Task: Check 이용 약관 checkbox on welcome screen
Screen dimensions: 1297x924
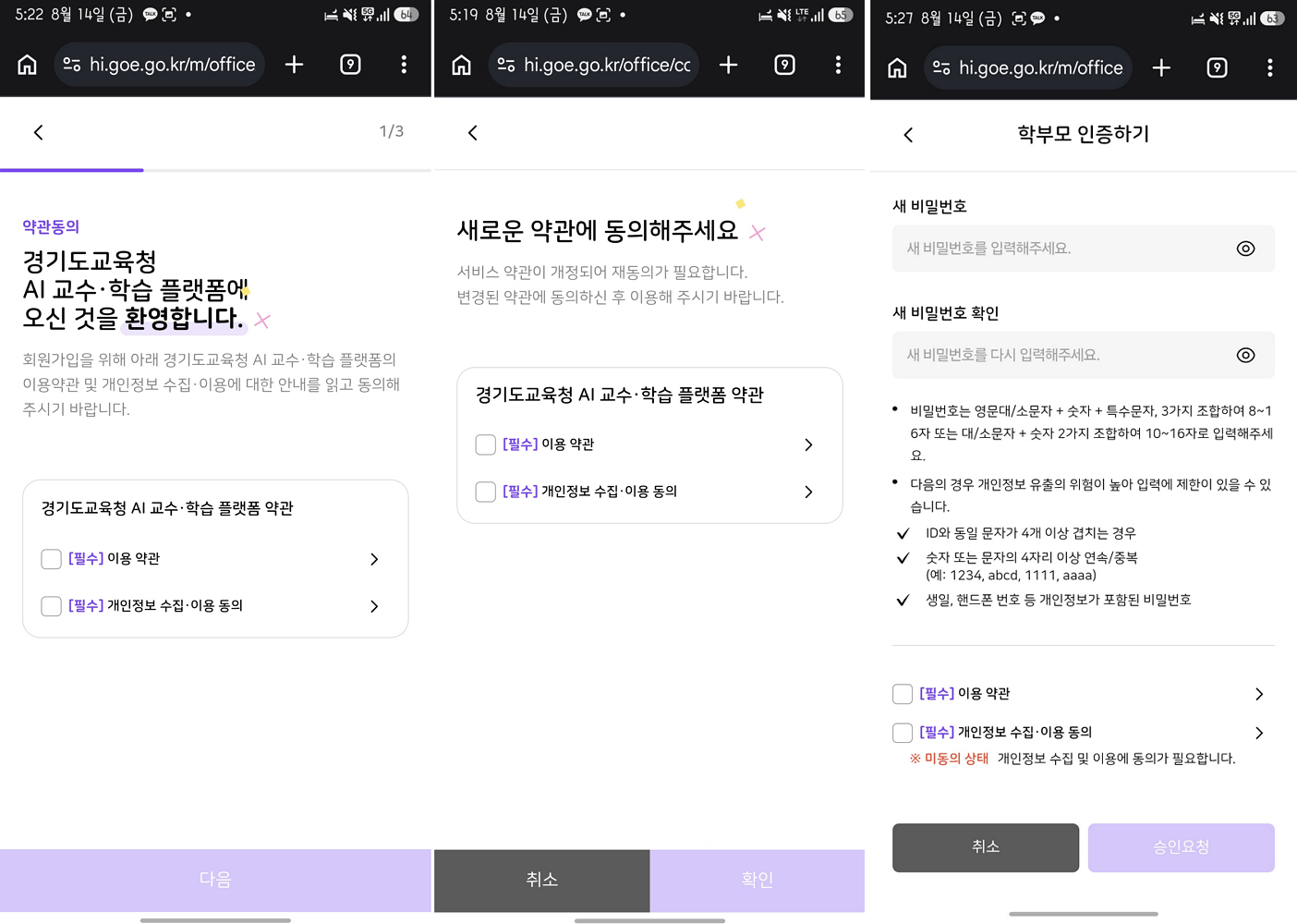Action: (52, 559)
